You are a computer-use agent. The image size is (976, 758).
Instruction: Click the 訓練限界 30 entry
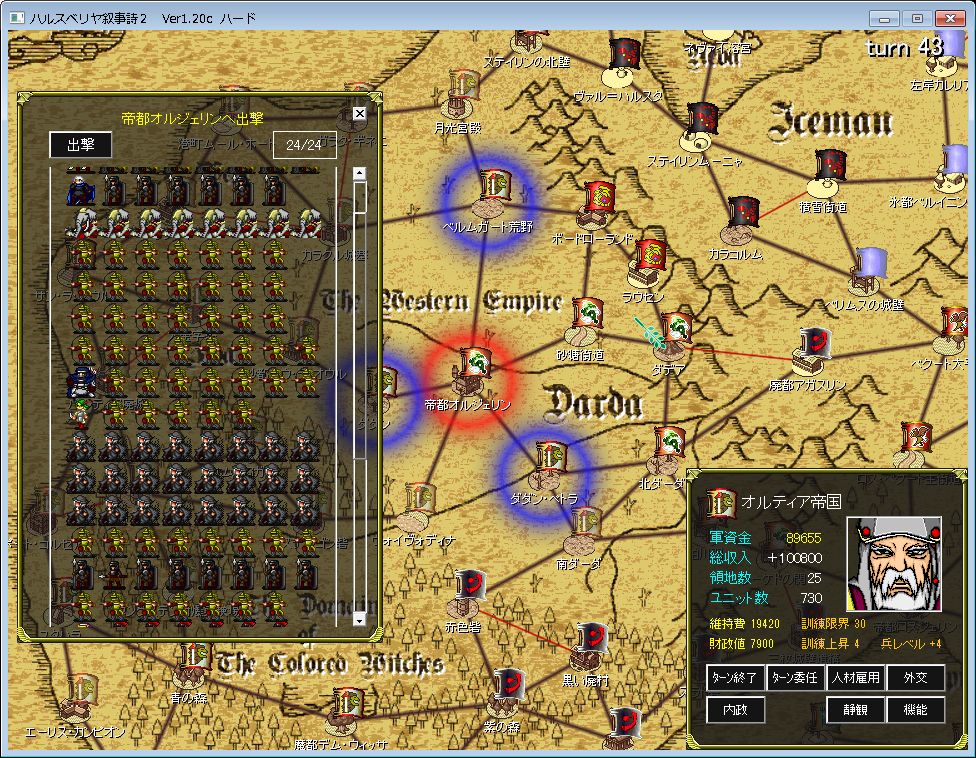point(833,624)
